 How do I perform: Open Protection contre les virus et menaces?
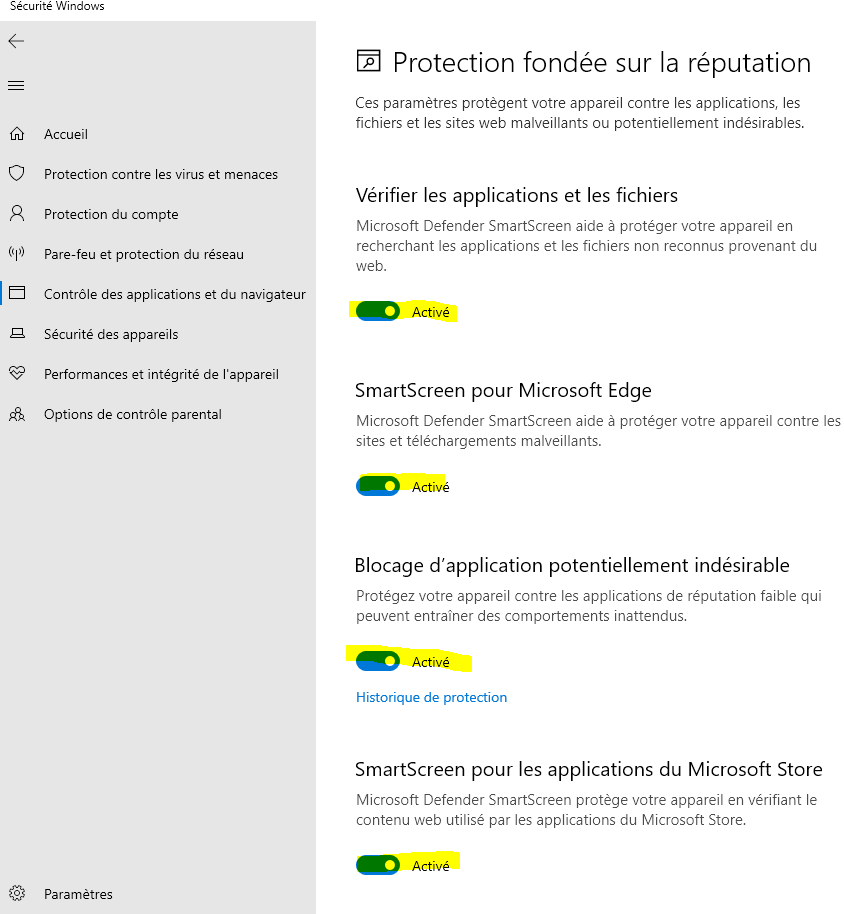(160, 174)
